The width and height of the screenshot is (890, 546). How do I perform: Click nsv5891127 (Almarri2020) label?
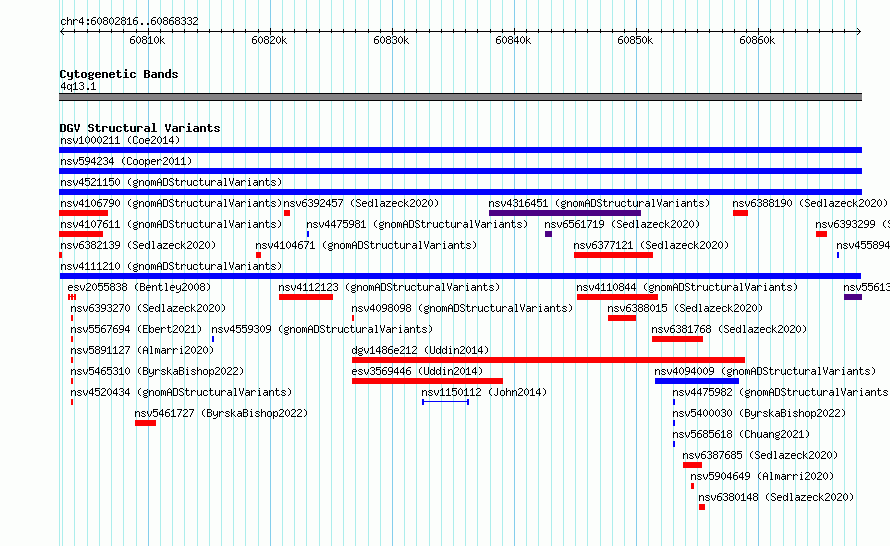[x=142, y=350]
